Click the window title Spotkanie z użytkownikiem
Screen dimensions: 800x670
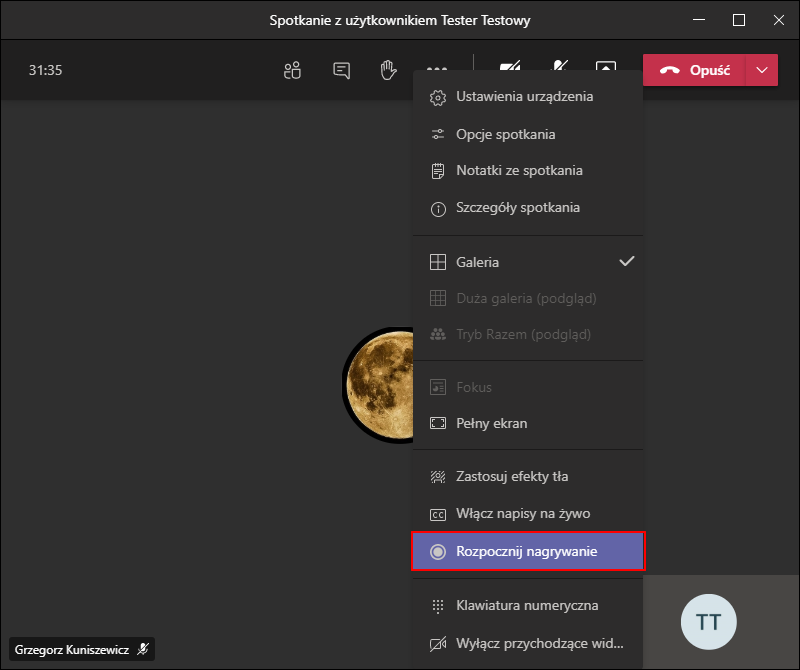tap(400, 20)
